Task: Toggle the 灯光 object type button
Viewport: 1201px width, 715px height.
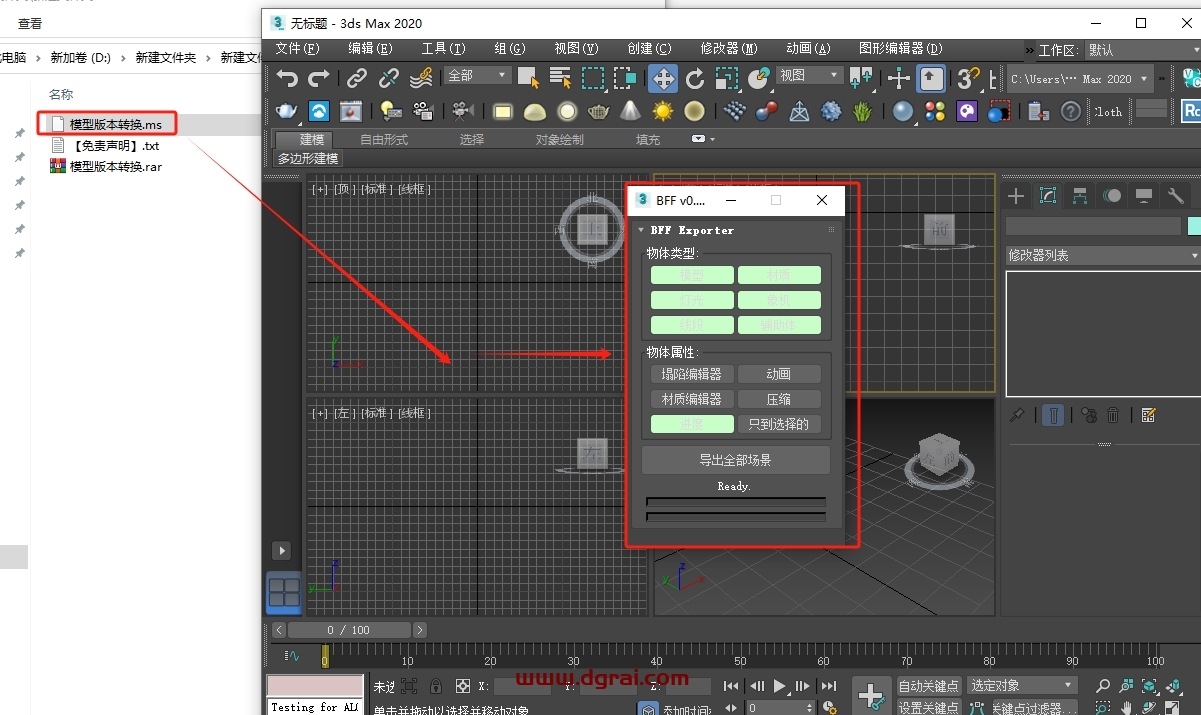Action: tap(692, 300)
